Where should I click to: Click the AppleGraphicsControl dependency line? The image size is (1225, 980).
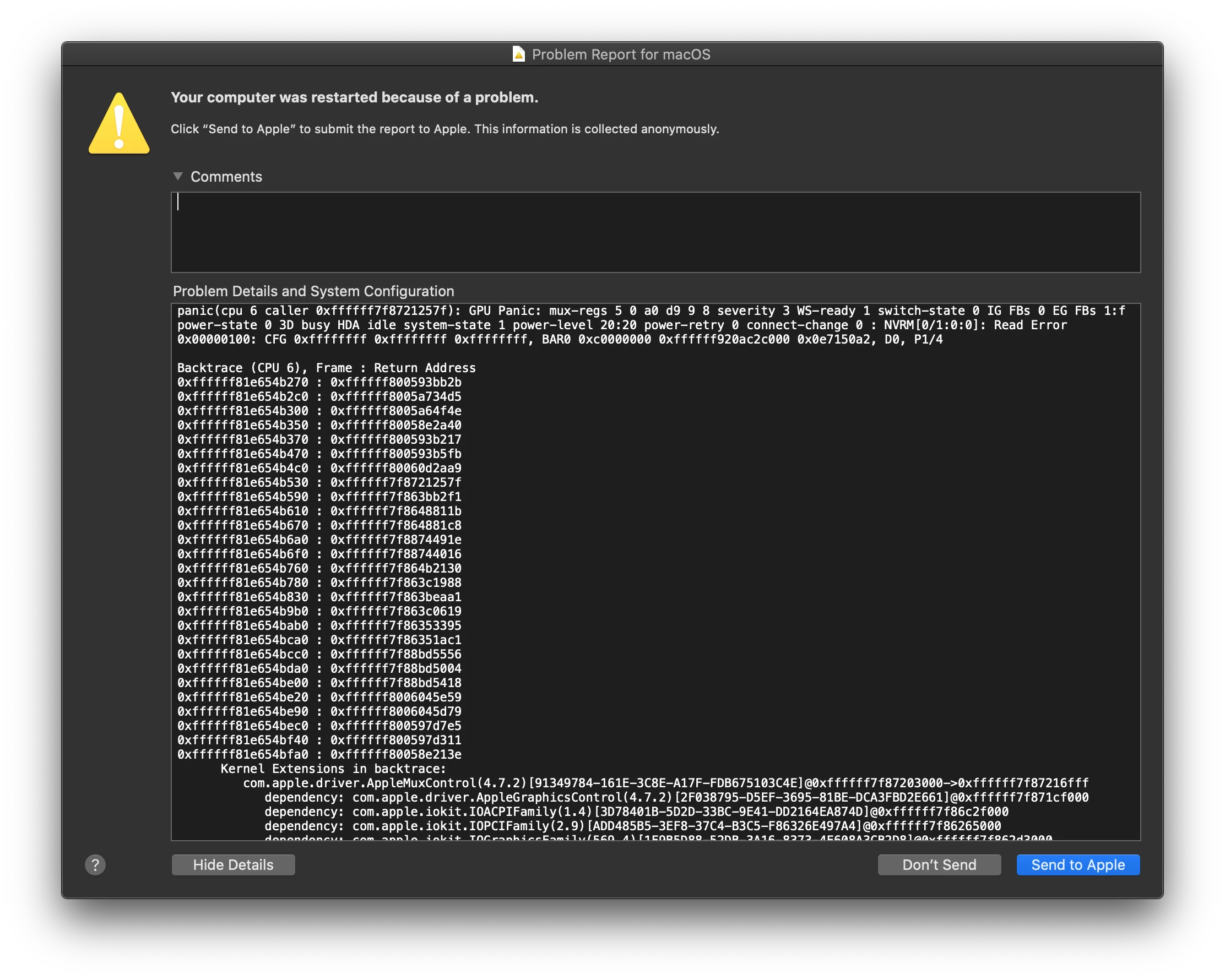pyautogui.click(x=676, y=797)
